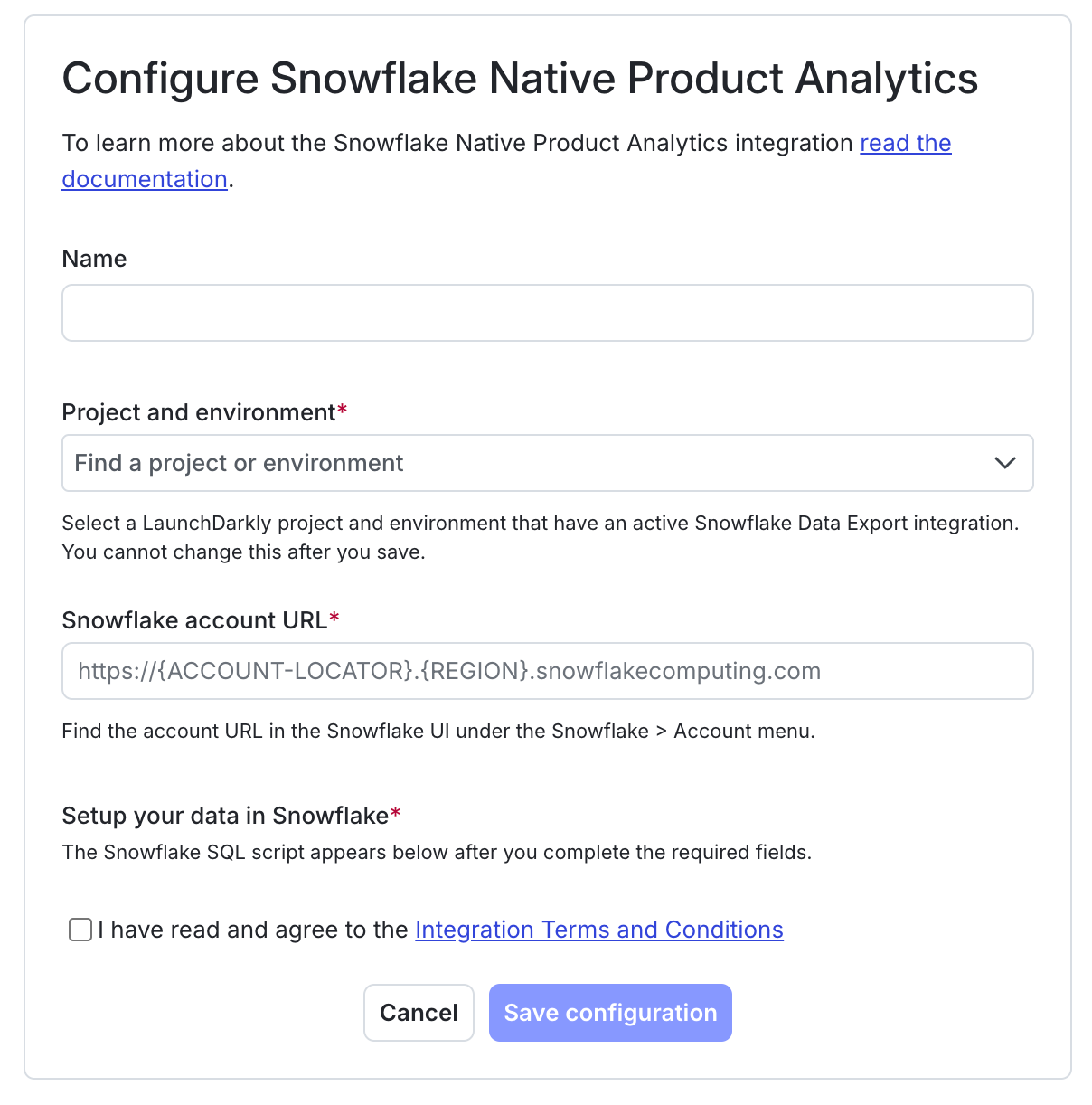Follow the Integration Terms and Conditions link
The height and width of the screenshot is (1105, 1092).
(598, 930)
